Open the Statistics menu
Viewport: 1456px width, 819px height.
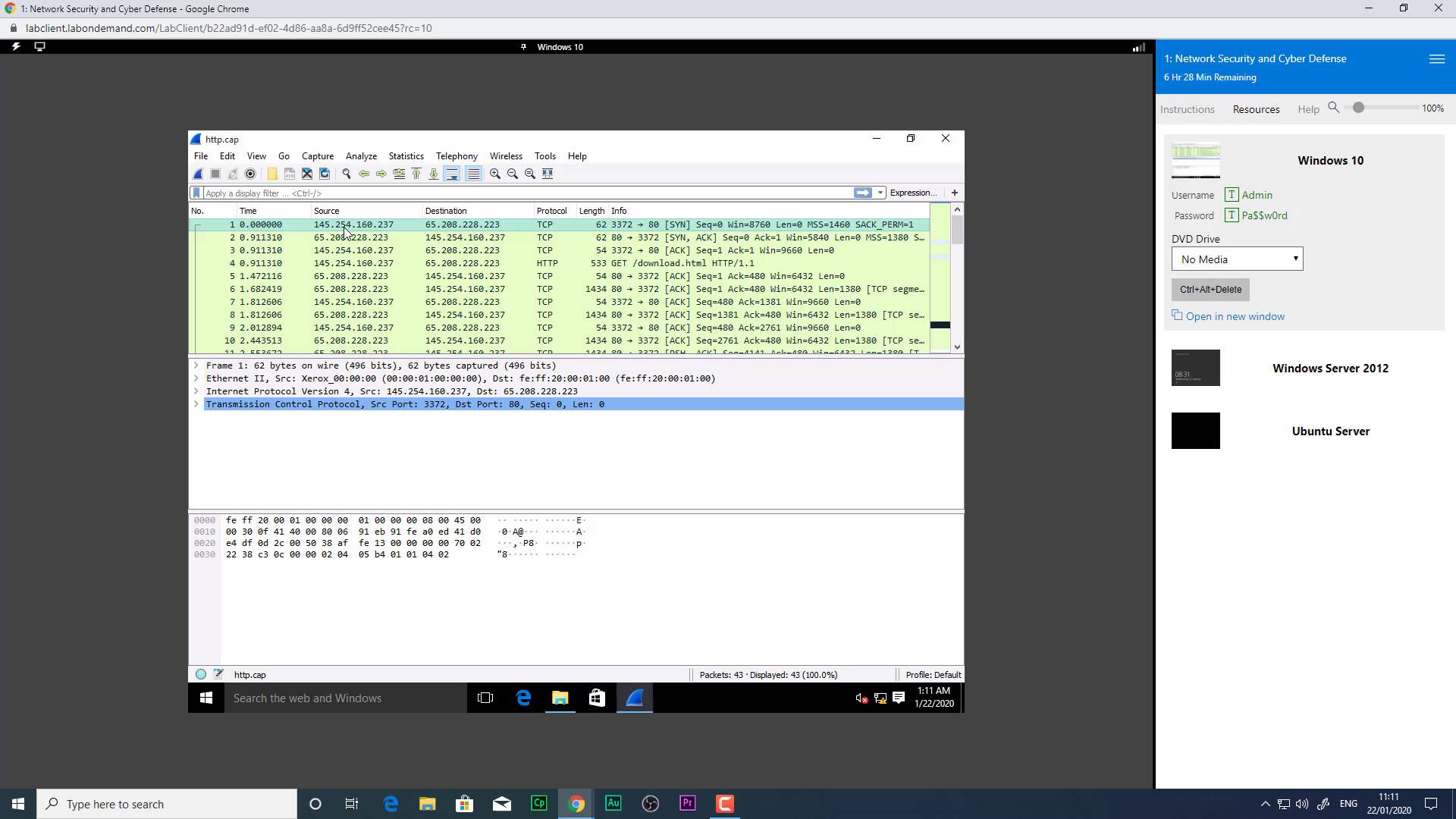click(x=406, y=156)
